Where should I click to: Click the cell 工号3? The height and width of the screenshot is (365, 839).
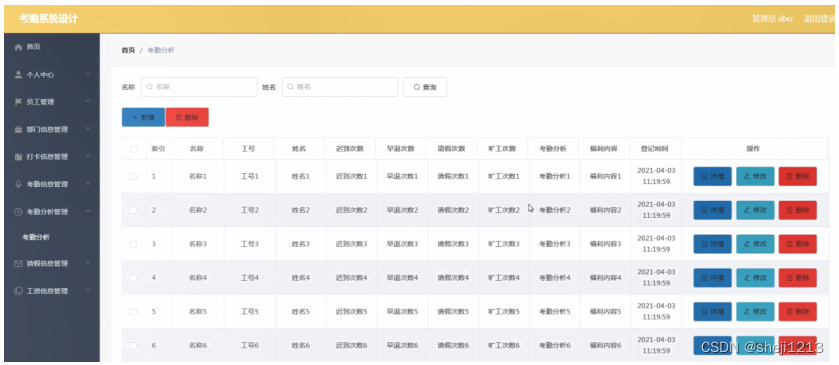coord(249,244)
